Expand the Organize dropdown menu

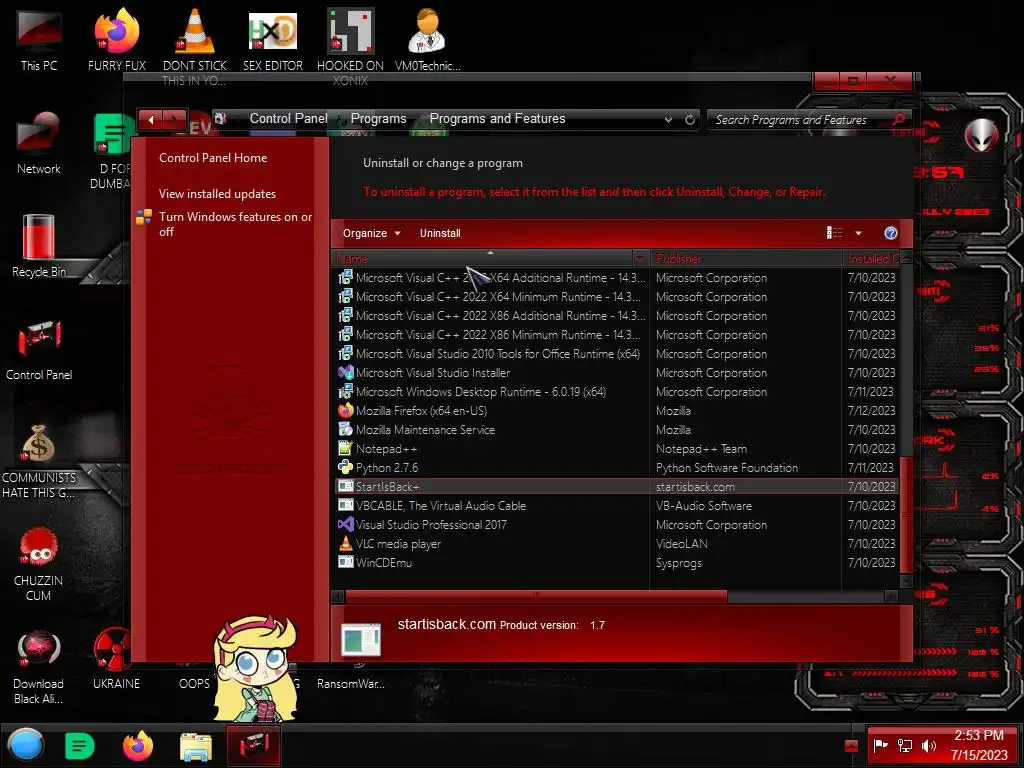point(372,233)
